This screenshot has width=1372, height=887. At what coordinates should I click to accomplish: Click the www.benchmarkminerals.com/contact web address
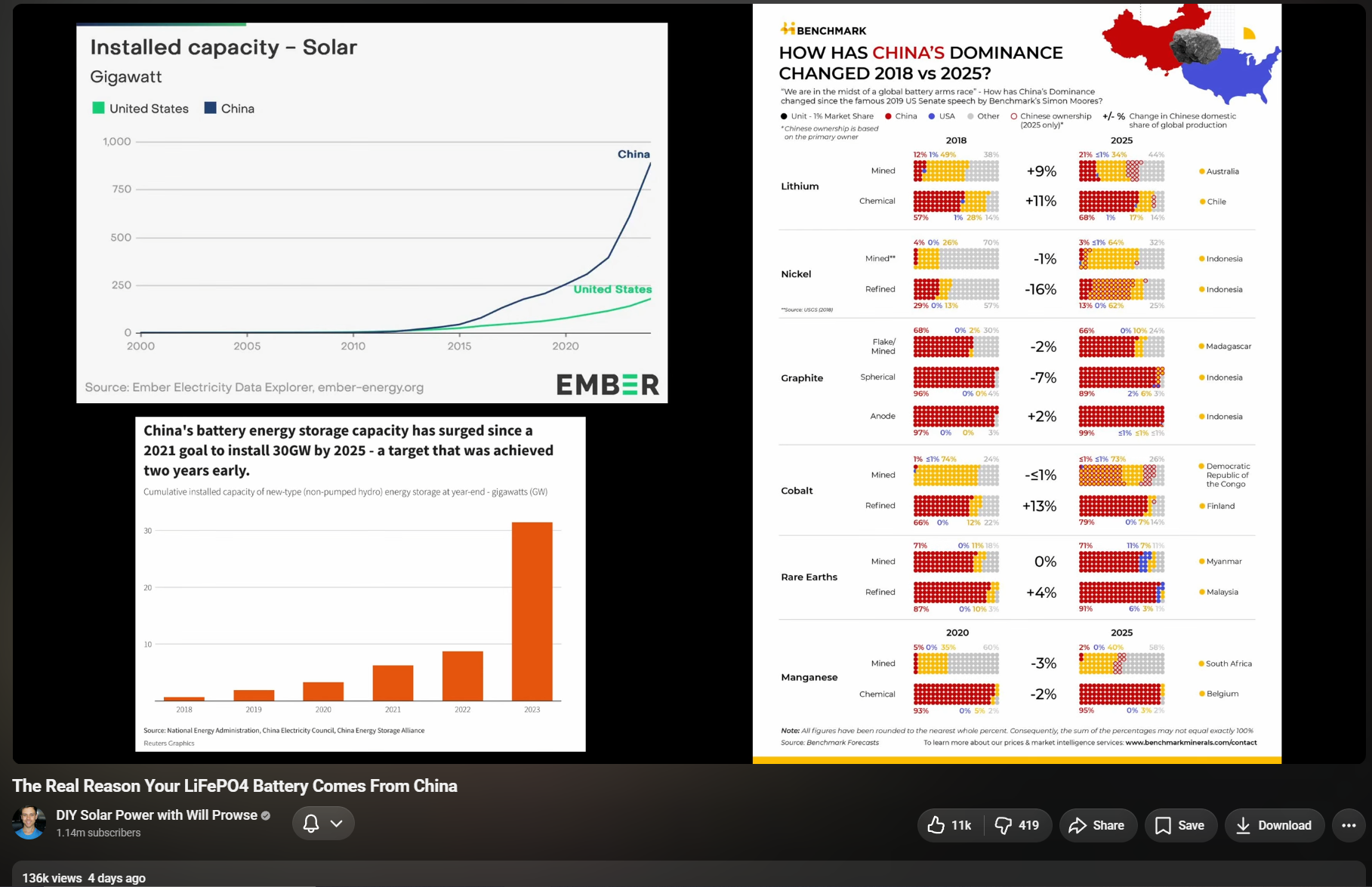(1191, 743)
